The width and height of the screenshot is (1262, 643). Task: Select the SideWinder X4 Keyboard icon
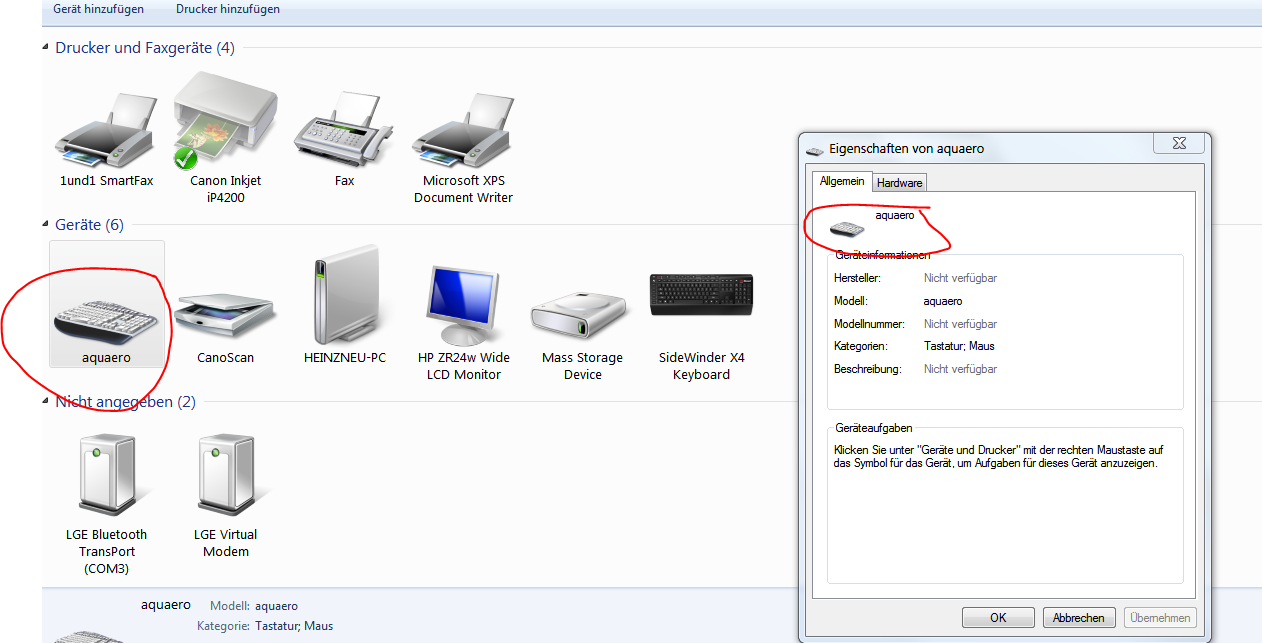pos(702,294)
